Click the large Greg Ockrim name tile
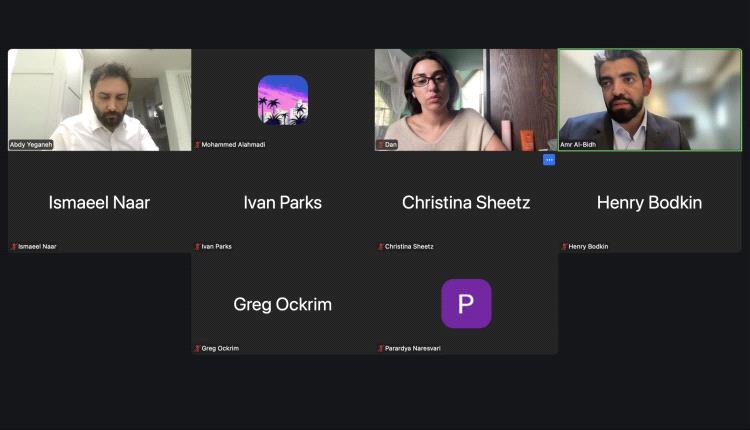The height and width of the screenshot is (430, 750). tap(283, 304)
